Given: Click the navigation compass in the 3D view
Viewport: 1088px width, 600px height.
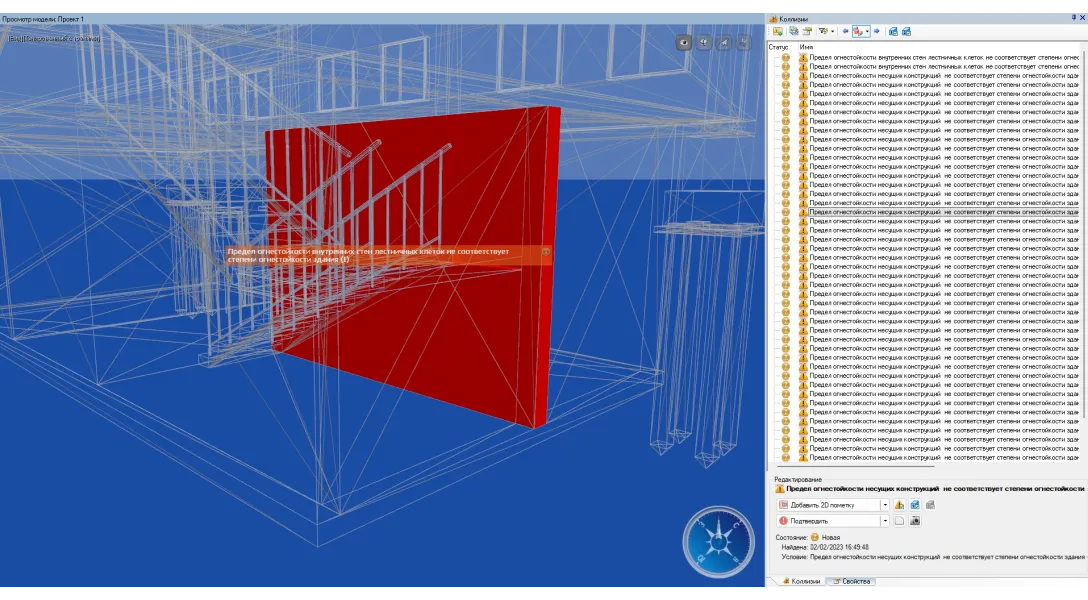Looking at the screenshot, I should [717, 542].
